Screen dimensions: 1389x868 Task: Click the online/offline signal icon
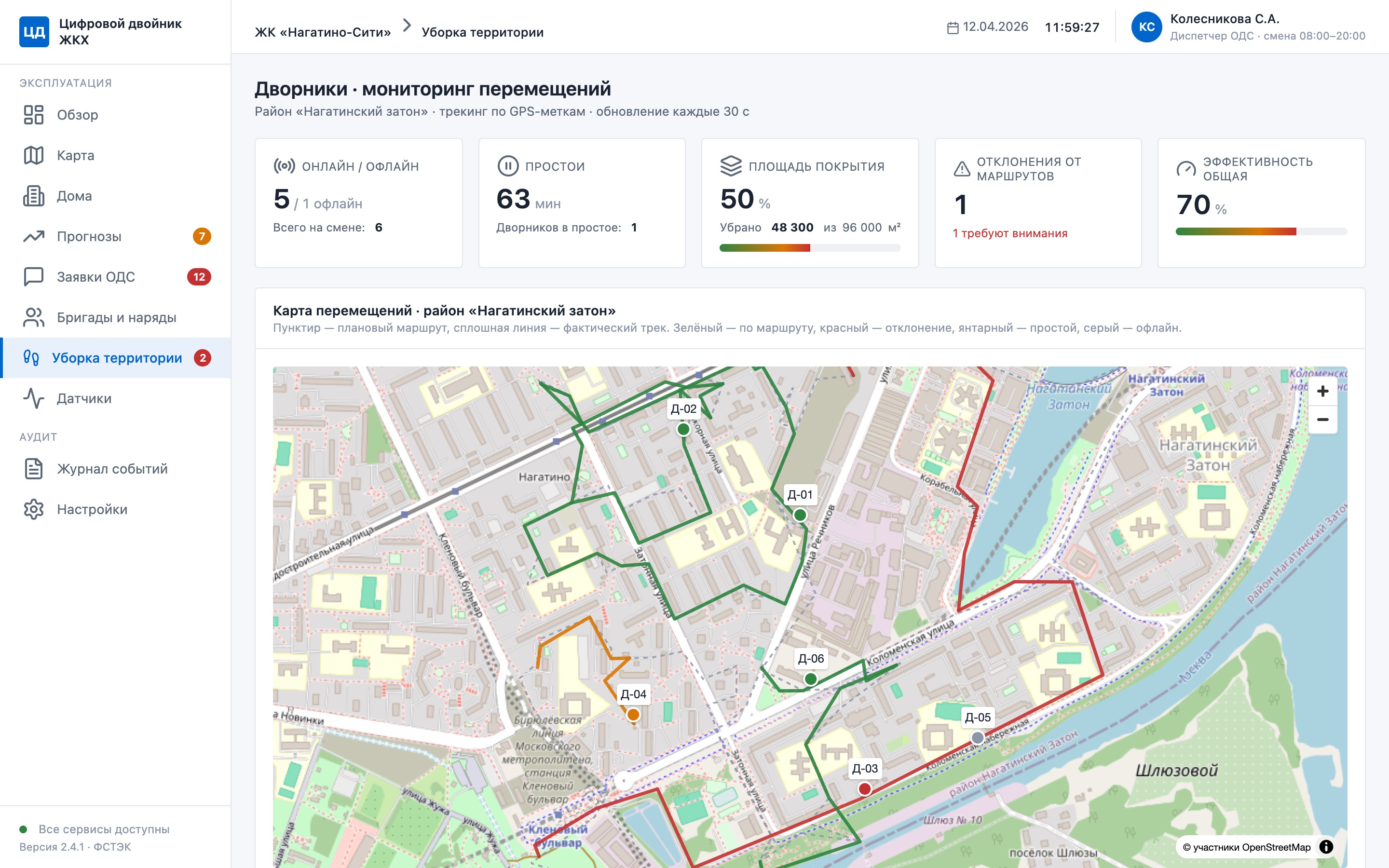point(285,166)
